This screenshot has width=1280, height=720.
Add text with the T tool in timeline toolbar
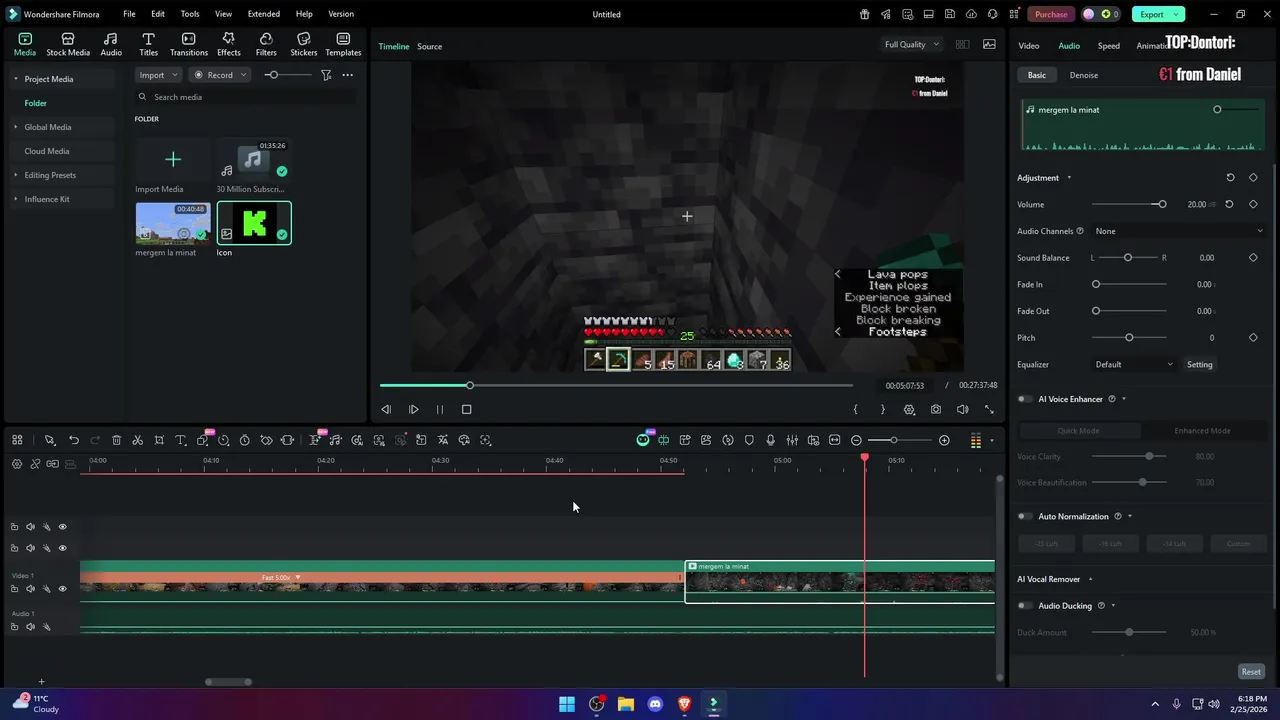click(x=181, y=440)
